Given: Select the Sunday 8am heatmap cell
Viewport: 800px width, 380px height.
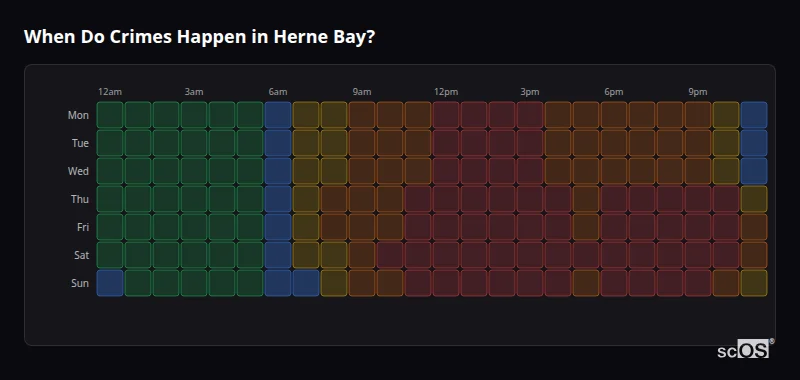Looking at the screenshot, I should click(334, 283).
